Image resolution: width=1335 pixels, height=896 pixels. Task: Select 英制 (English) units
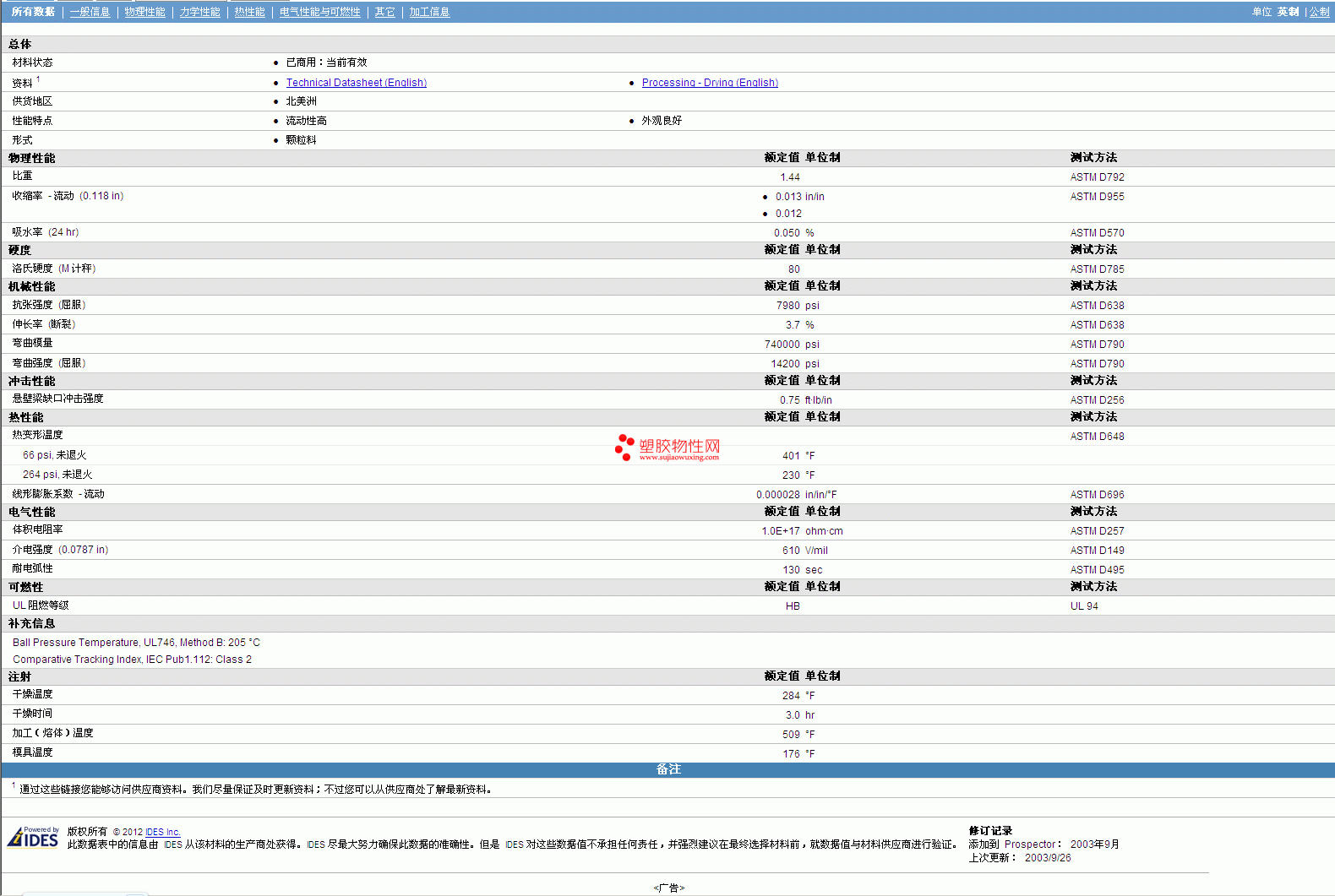pos(1288,12)
